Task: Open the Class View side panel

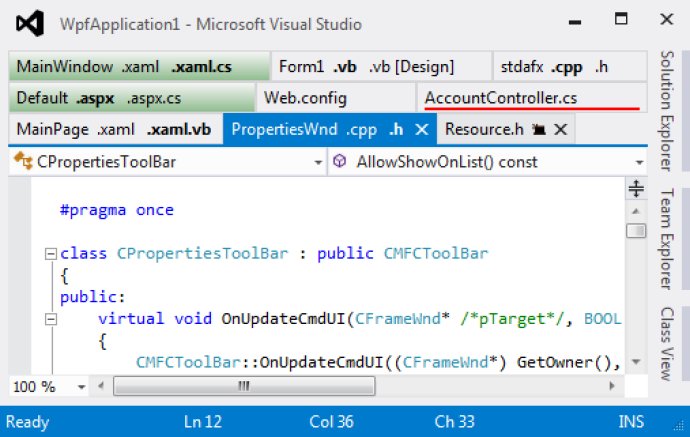Action: tap(667, 344)
